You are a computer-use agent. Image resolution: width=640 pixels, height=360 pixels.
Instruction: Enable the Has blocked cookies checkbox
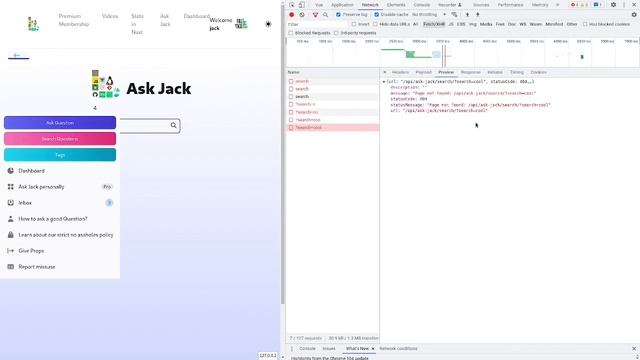point(585,24)
